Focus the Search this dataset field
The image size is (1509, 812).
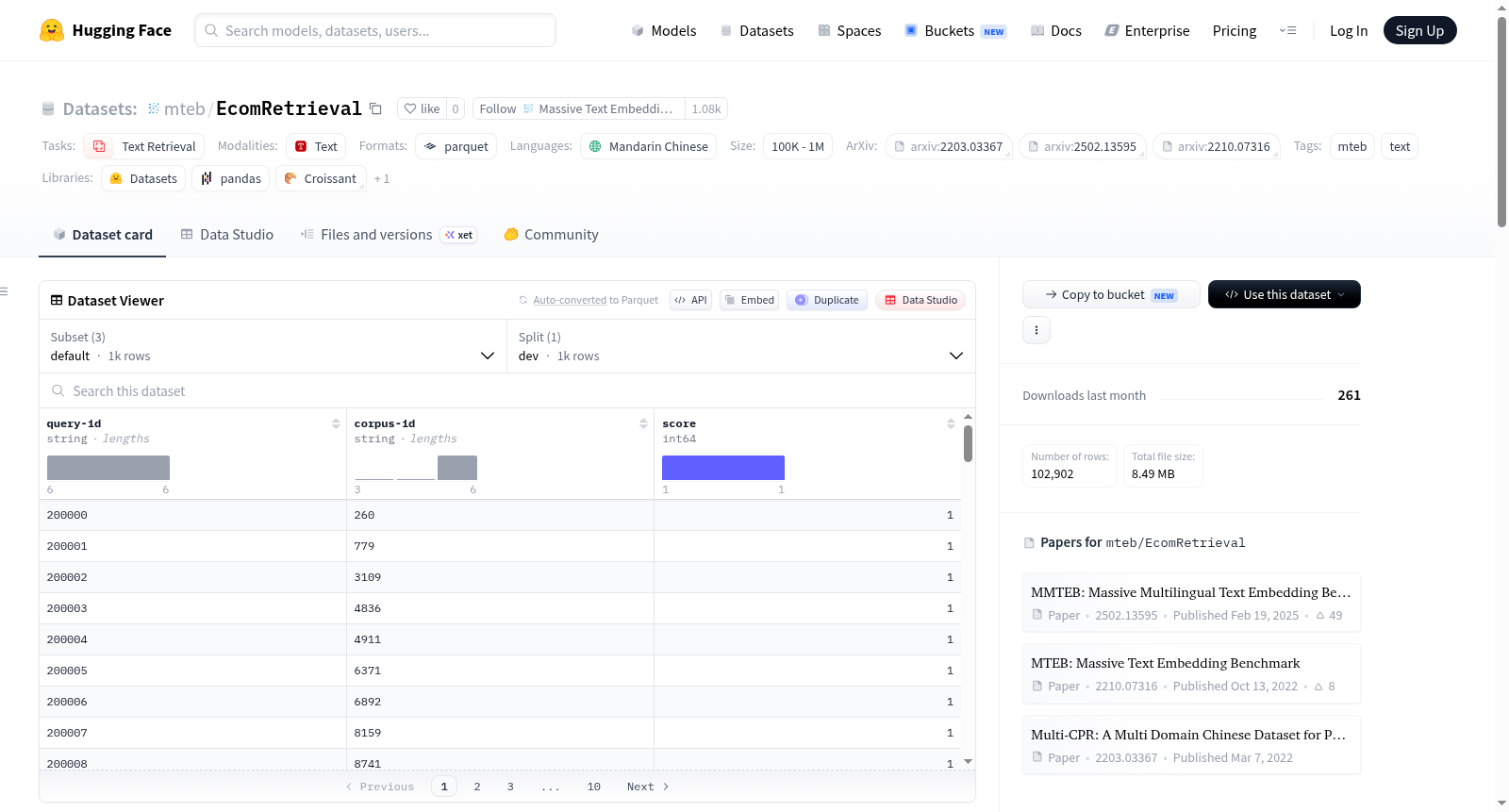pos(507,390)
